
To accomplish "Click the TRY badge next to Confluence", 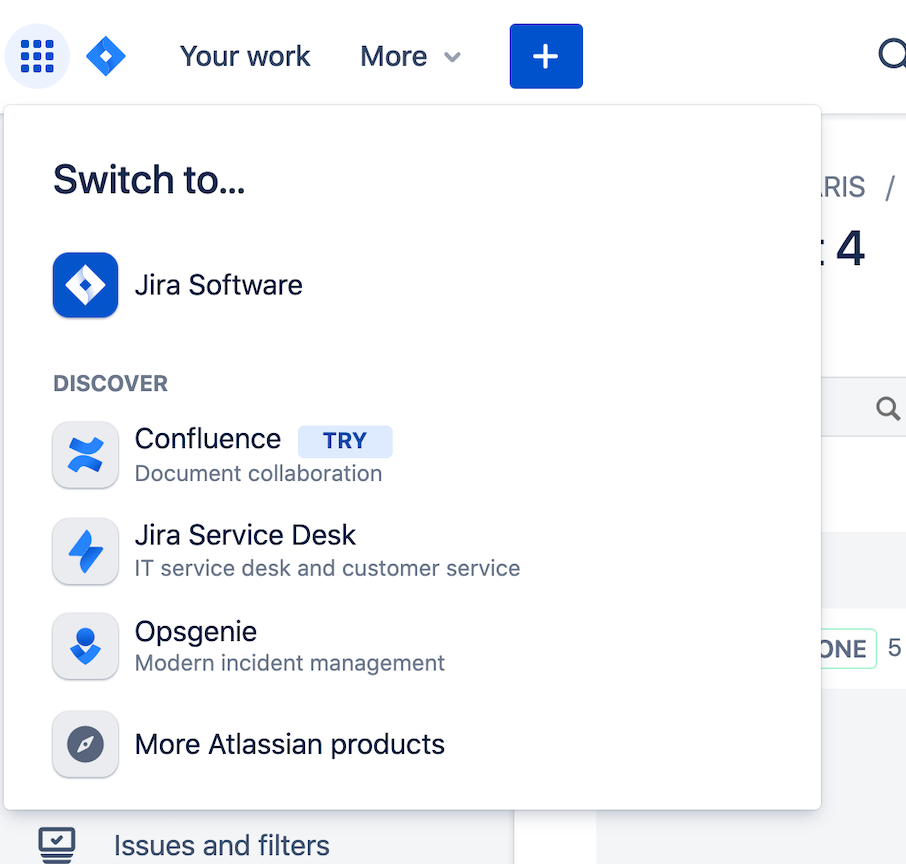I will pyautogui.click(x=345, y=441).
